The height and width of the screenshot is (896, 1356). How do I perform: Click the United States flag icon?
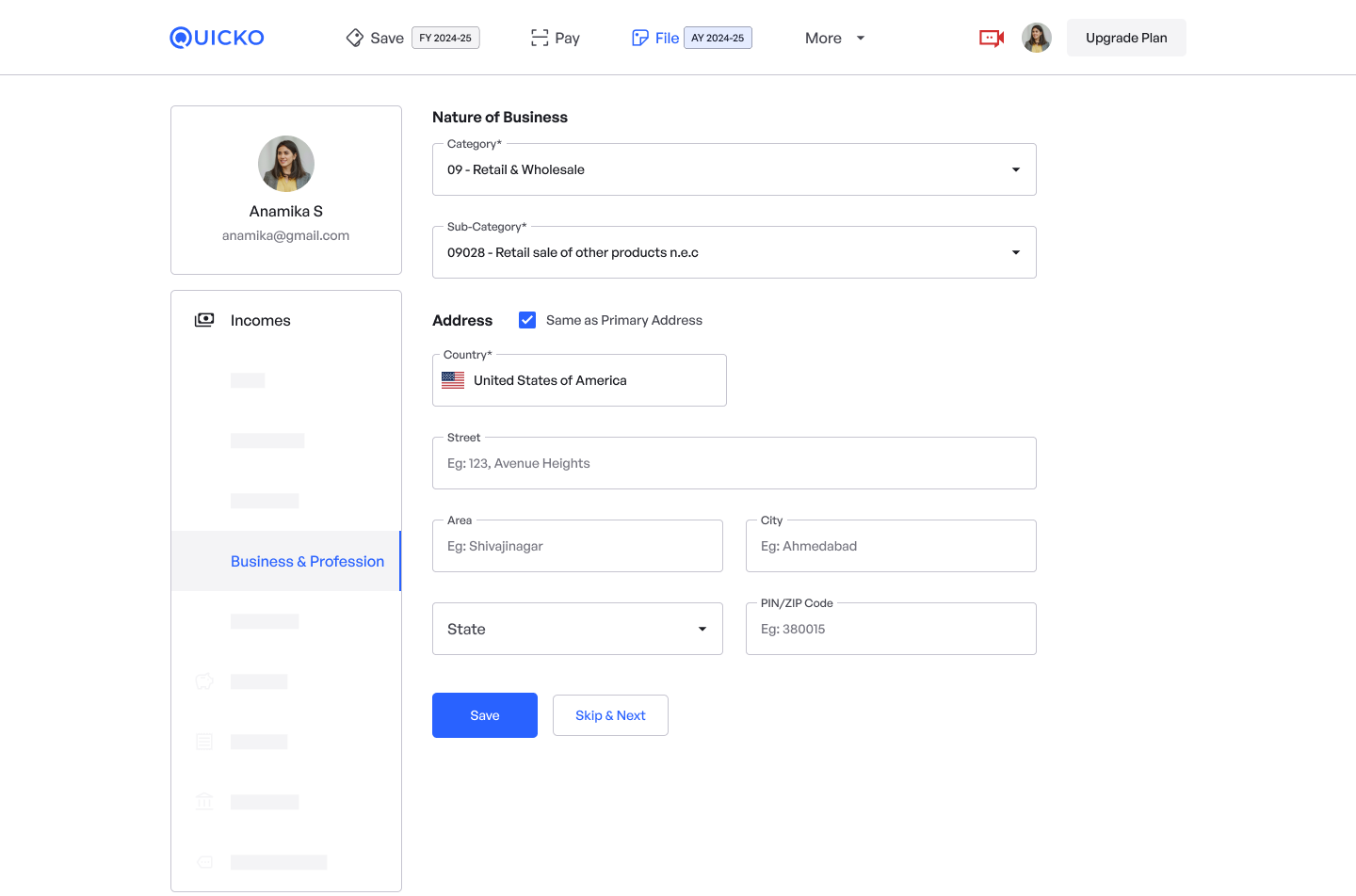click(453, 380)
